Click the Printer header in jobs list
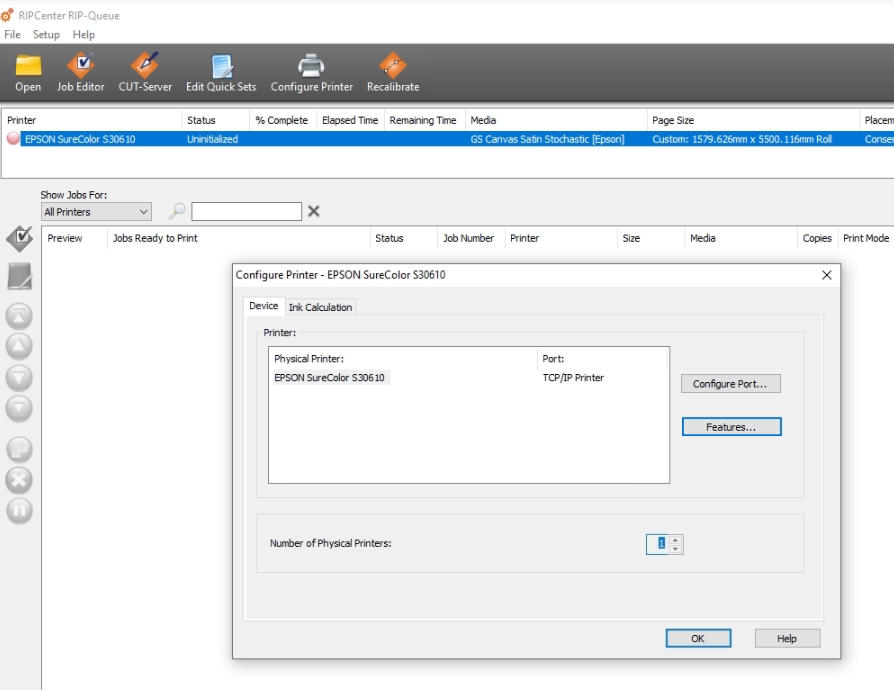This screenshot has width=894, height=690. tap(560, 238)
